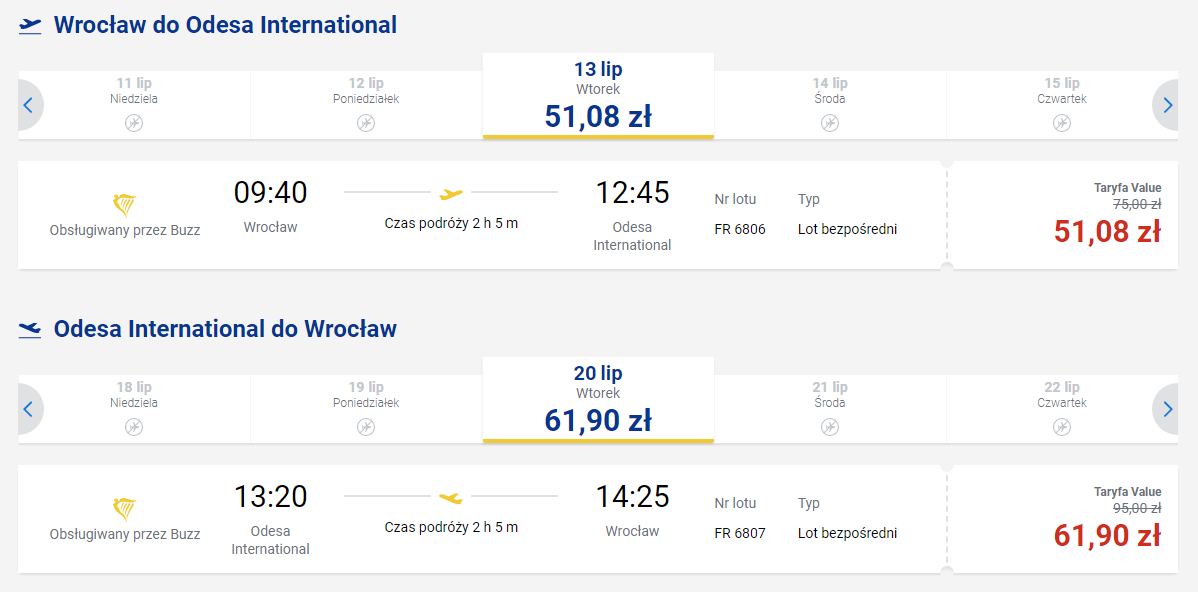Select the 13 lip Wtorek date tab
This screenshot has height=592, width=1198.
(x=598, y=95)
